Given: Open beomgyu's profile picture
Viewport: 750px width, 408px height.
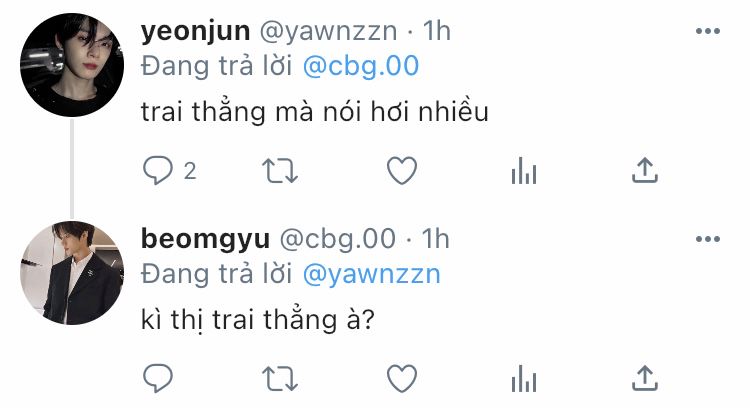Looking at the screenshot, I should tap(72, 273).
